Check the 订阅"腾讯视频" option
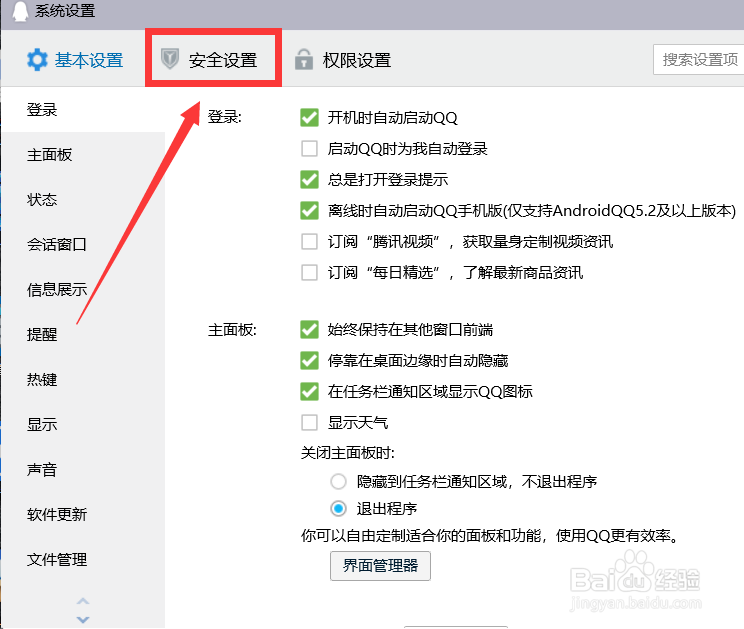Viewport: 744px width, 629px height. 309,241
